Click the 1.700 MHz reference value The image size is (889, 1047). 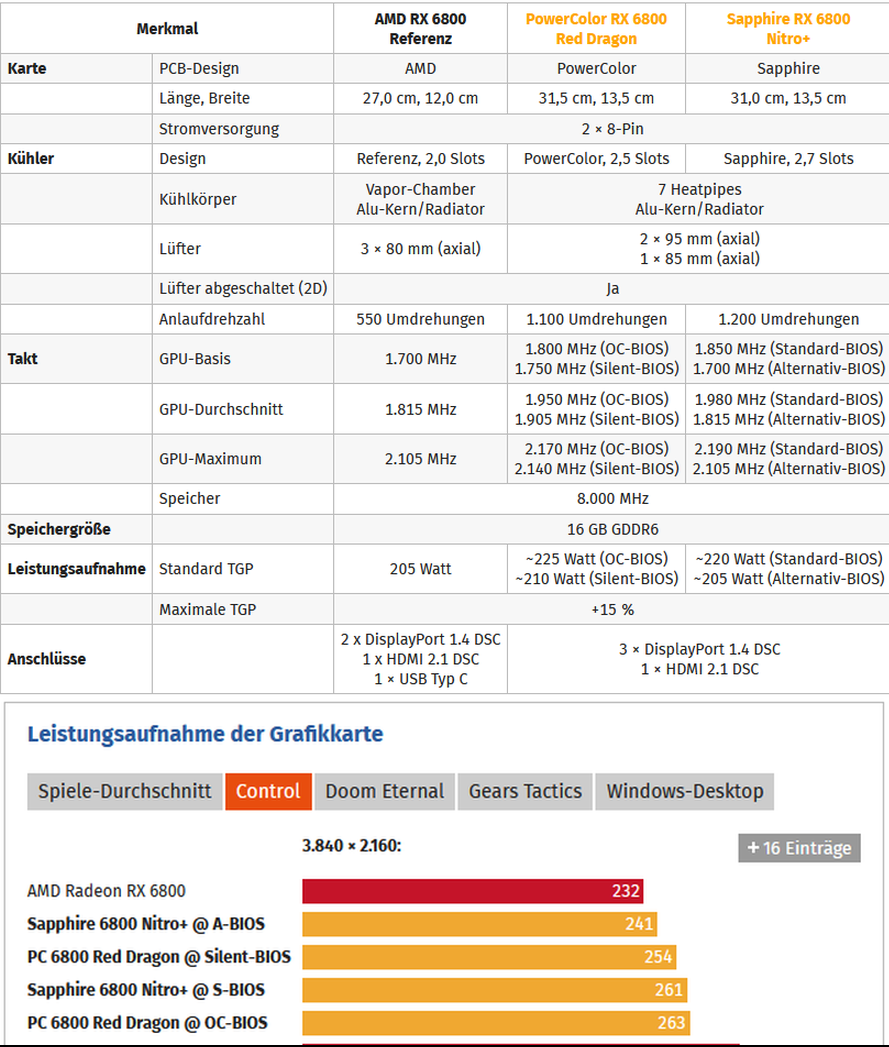(420, 359)
